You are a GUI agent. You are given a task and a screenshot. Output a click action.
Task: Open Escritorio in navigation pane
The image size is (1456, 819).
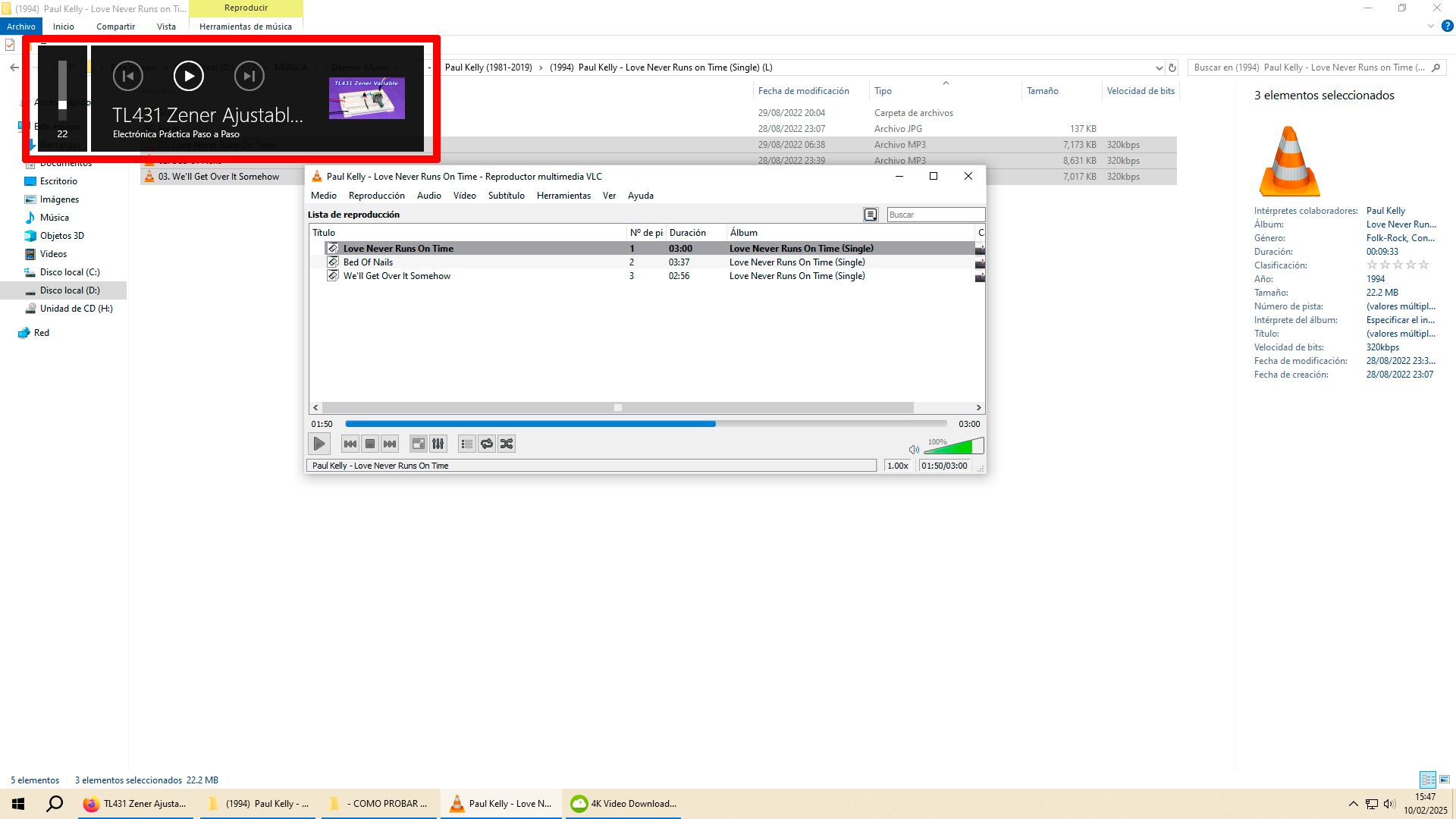tap(58, 181)
